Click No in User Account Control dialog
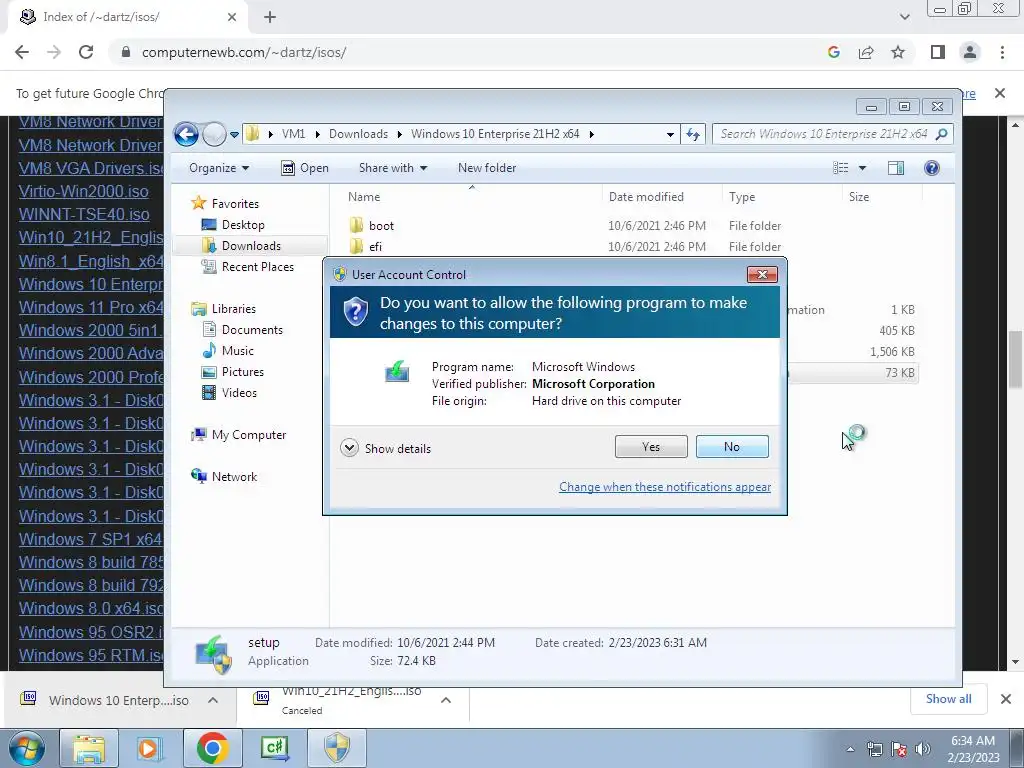 [732, 447]
